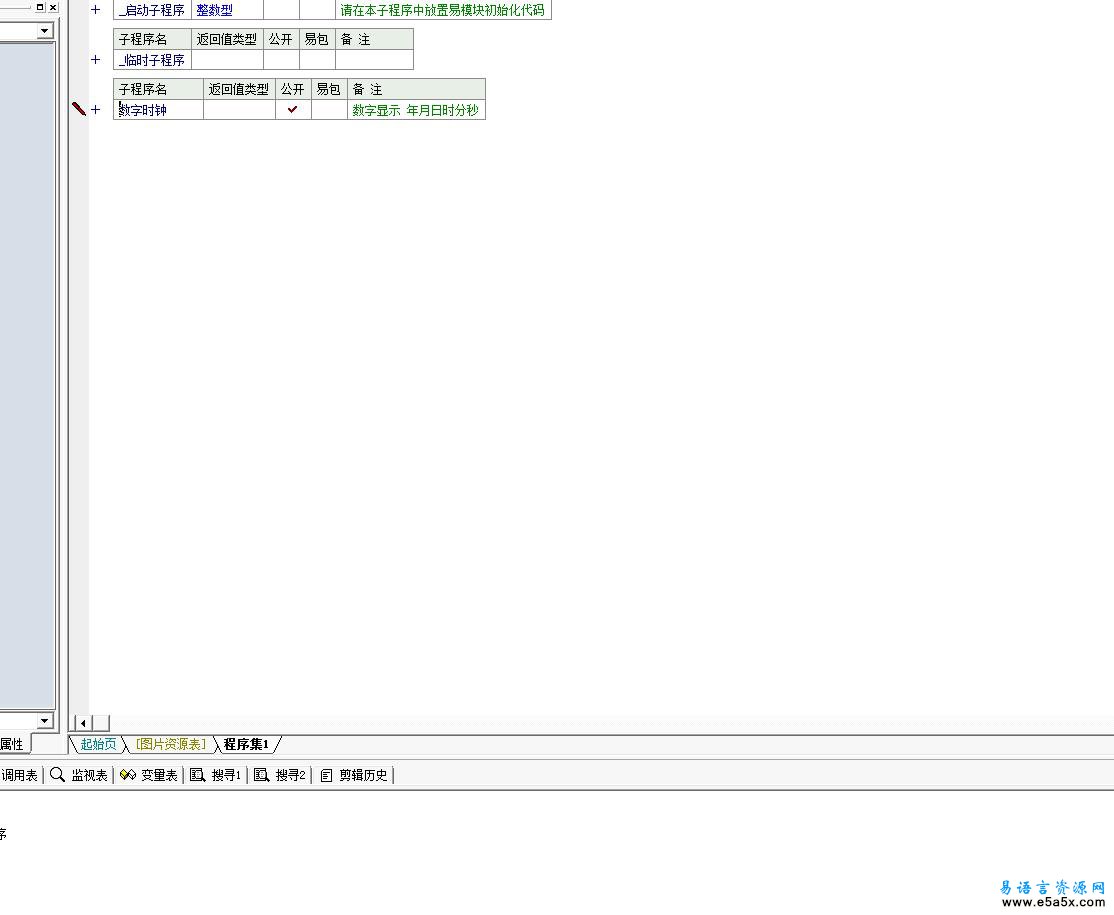The image size is (1114, 915).
Task: Click the 易语言资源网 watermark link
Action: click(1052, 887)
